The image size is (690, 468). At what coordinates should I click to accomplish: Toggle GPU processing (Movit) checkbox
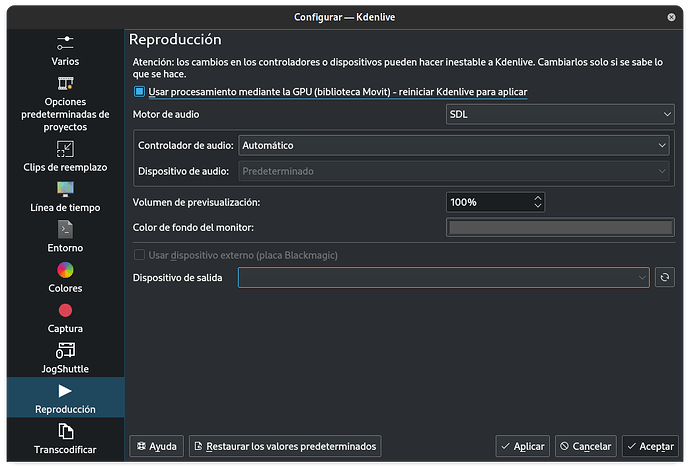click(139, 91)
